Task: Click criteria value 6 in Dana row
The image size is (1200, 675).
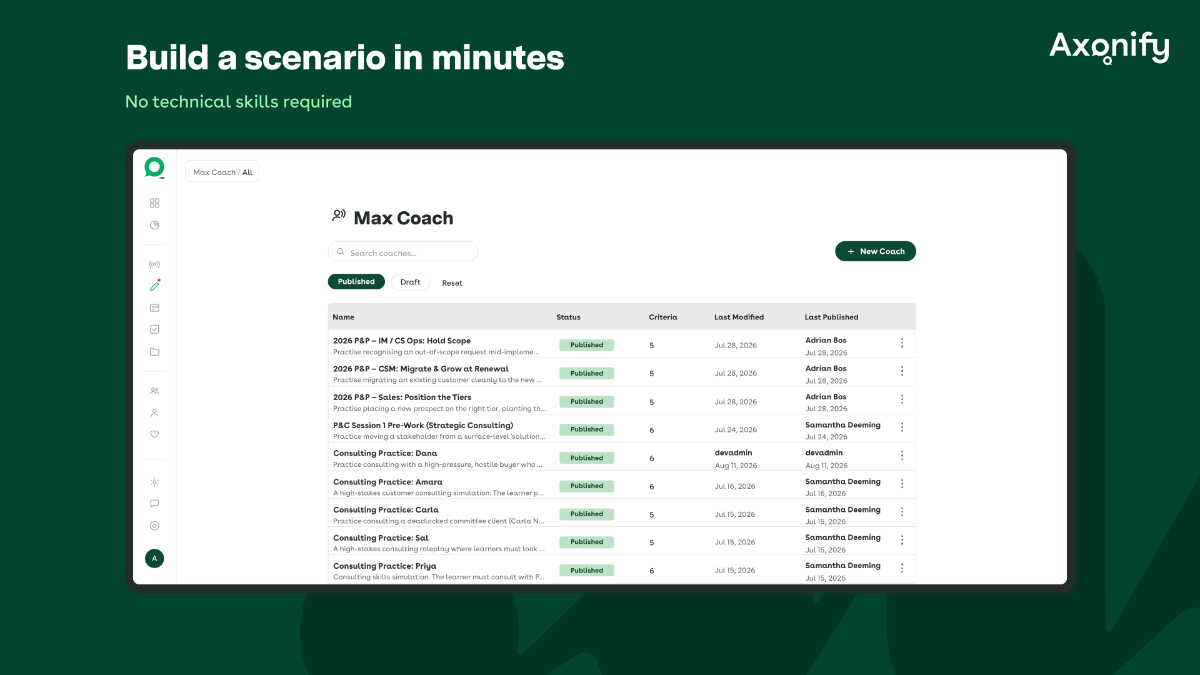Action: (652, 458)
